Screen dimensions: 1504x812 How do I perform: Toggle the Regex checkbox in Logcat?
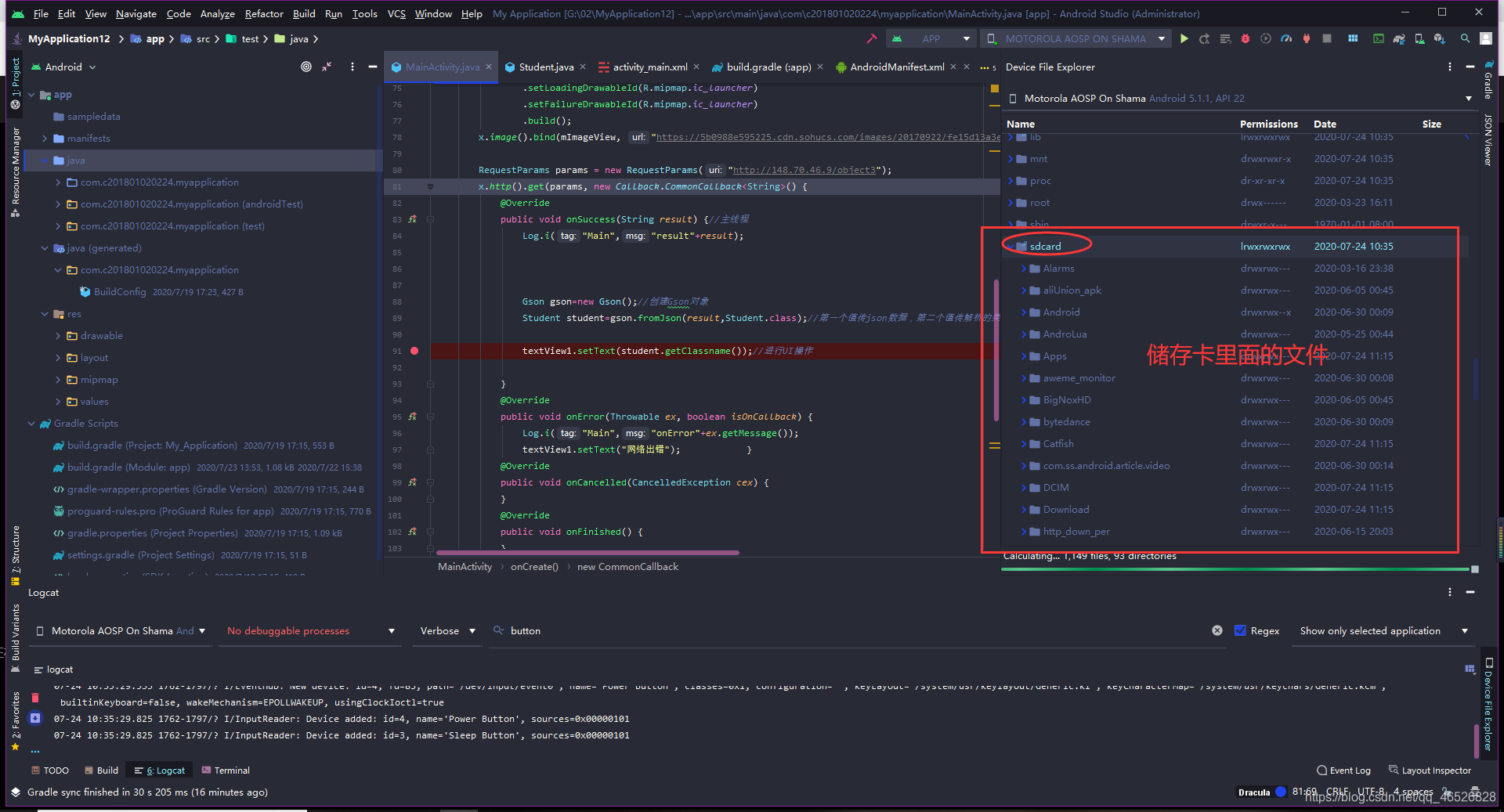[1240, 630]
